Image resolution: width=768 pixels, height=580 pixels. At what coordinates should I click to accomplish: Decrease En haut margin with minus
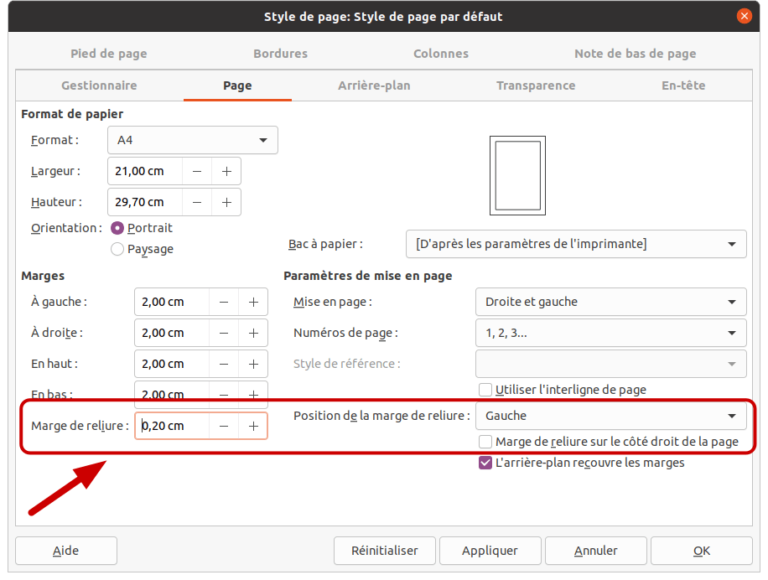[x=224, y=364]
